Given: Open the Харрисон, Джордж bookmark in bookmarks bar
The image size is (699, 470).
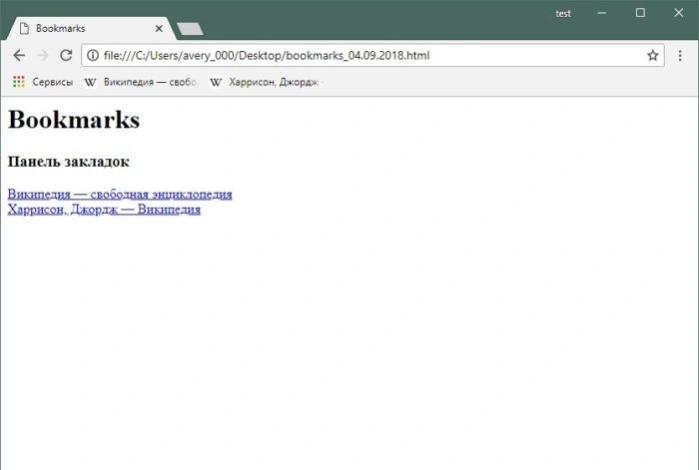Looking at the screenshot, I should coord(265,82).
